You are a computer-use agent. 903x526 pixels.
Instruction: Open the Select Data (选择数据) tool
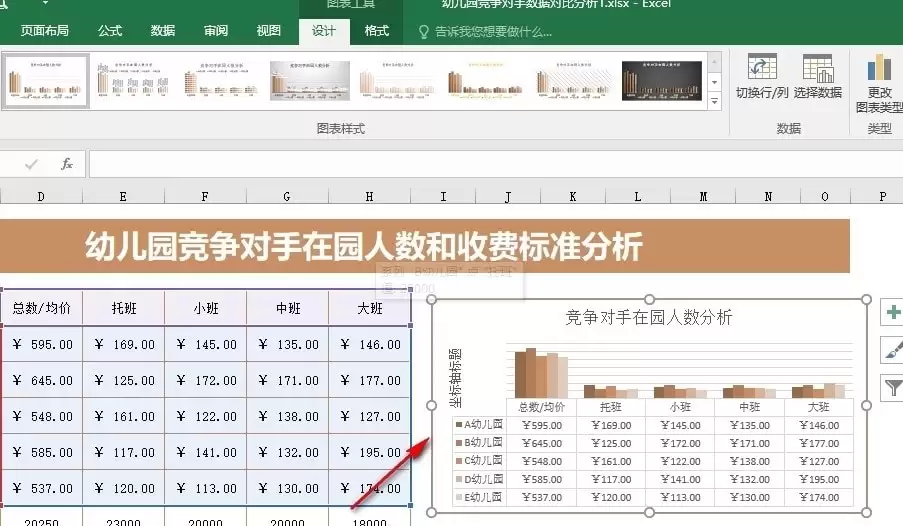[817, 68]
